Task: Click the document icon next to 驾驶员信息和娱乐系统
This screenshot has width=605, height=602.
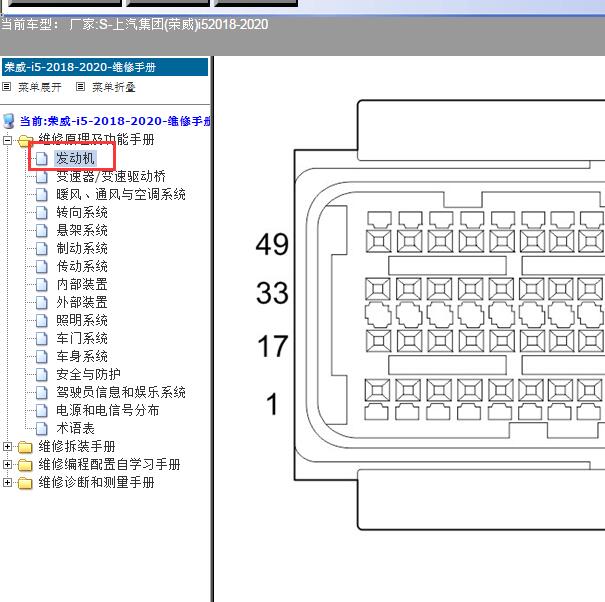Action: (x=42, y=392)
